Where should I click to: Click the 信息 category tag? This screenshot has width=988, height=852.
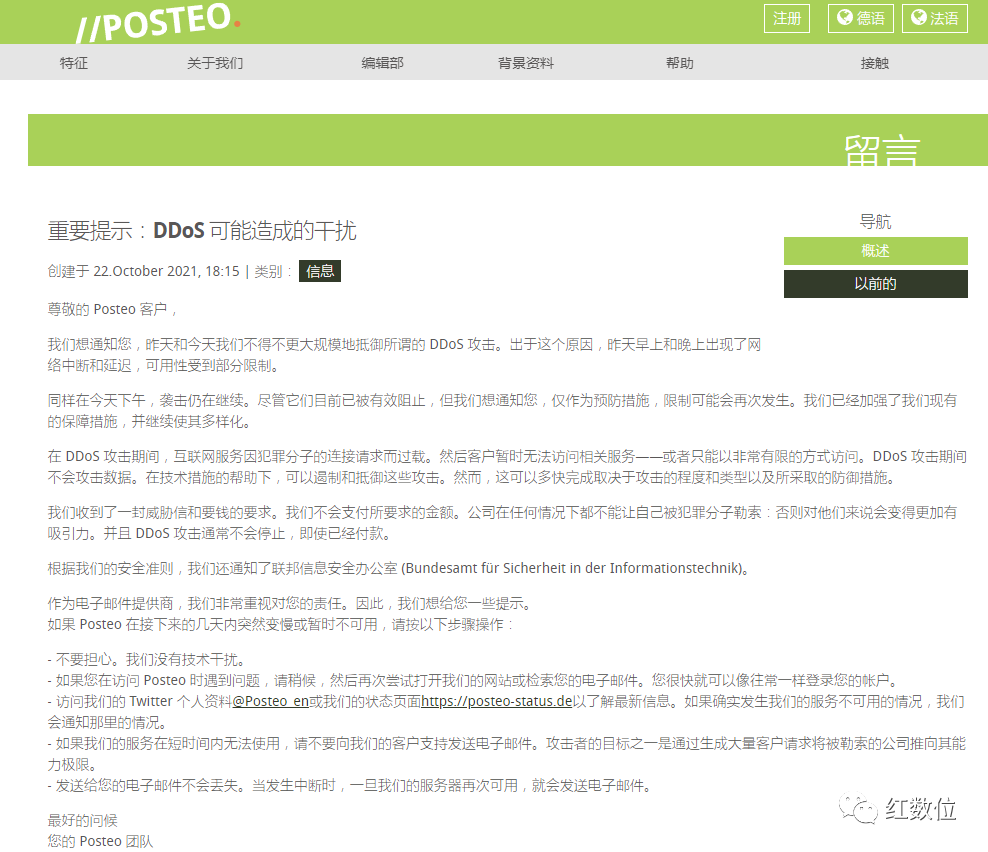point(319,271)
